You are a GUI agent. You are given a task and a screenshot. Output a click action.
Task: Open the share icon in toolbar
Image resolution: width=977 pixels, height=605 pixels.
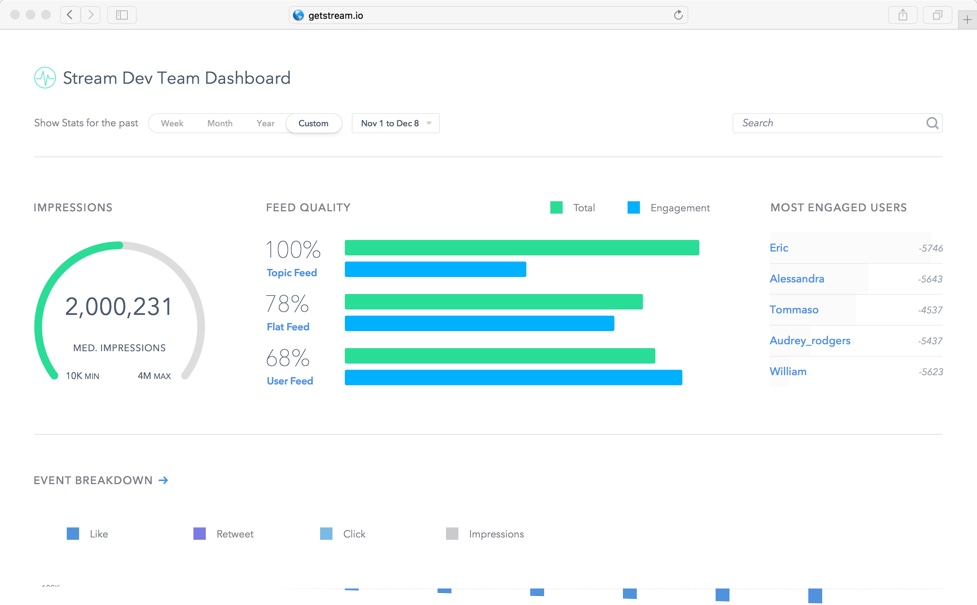[x=903, y=15]
